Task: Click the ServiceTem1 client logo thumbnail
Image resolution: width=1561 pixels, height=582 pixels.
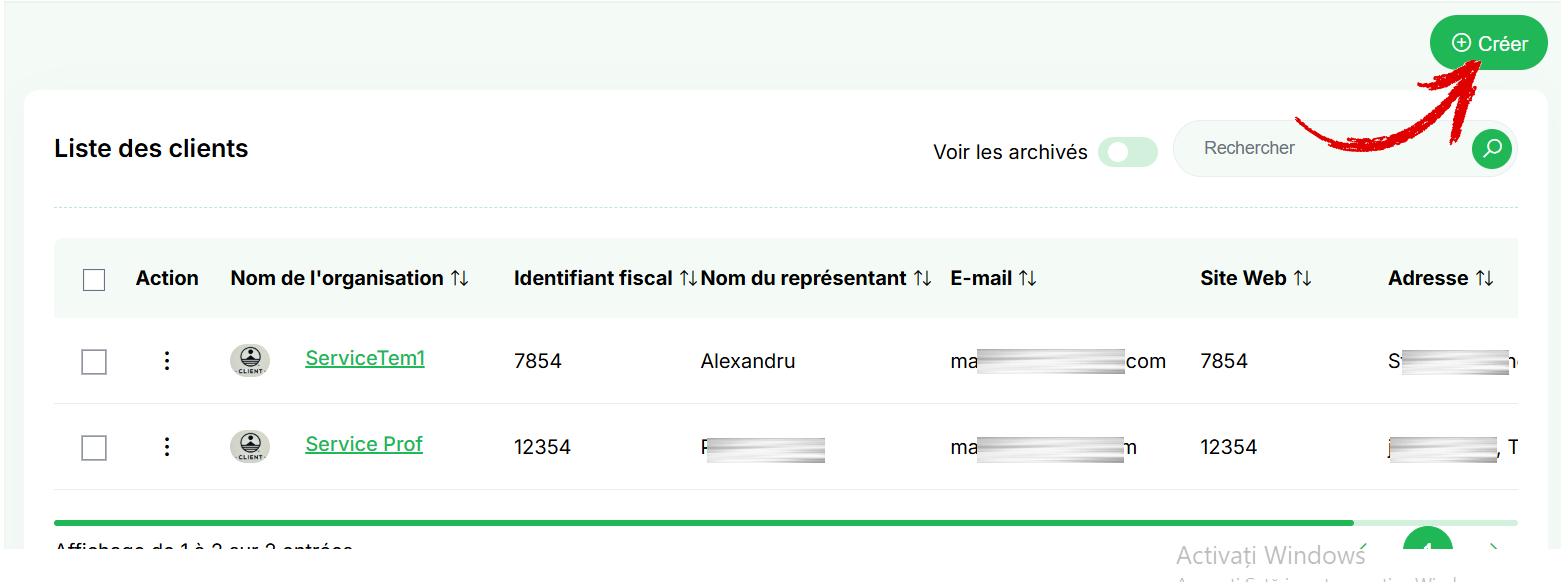Action: [250, 361]
